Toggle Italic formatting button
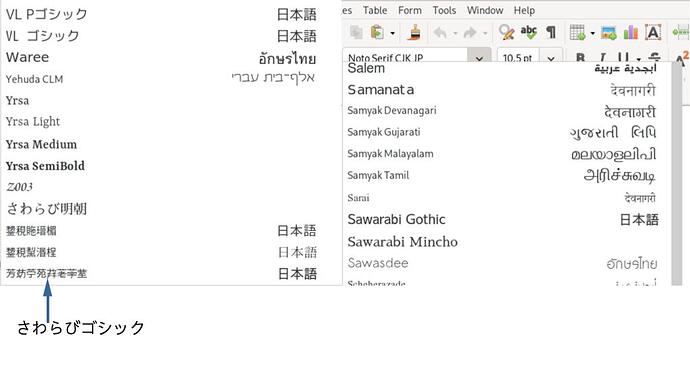 point(602,57)
